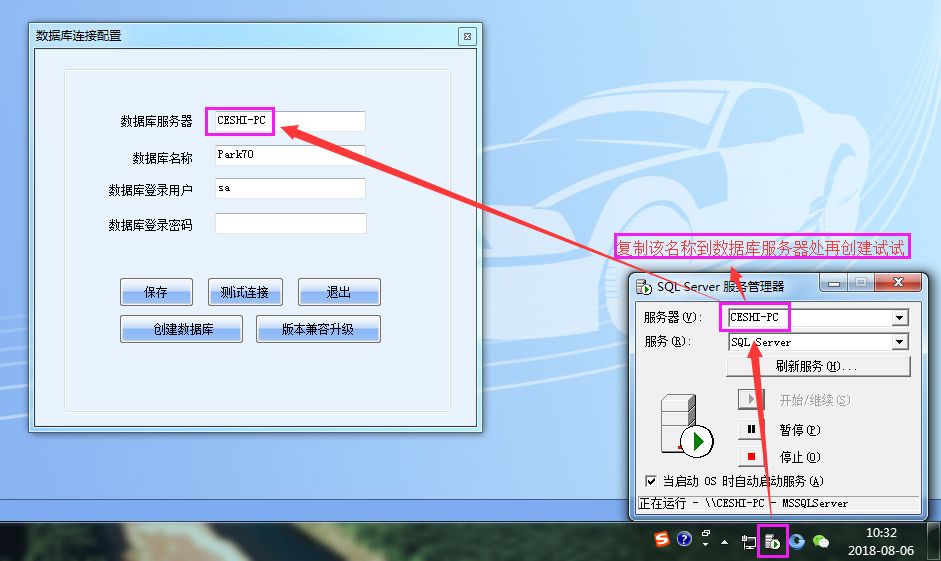Click the 数据库名称 label
The width and height of the screenshot is (941, 561).
[x=162, y=158]
